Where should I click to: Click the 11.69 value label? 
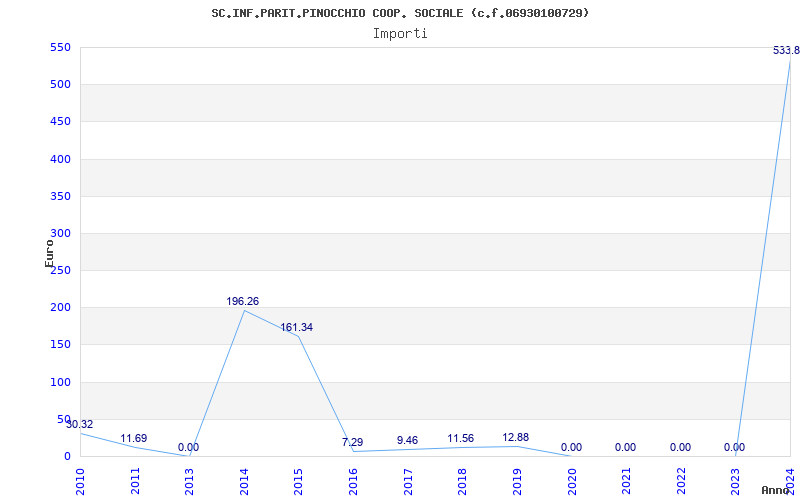134,438
